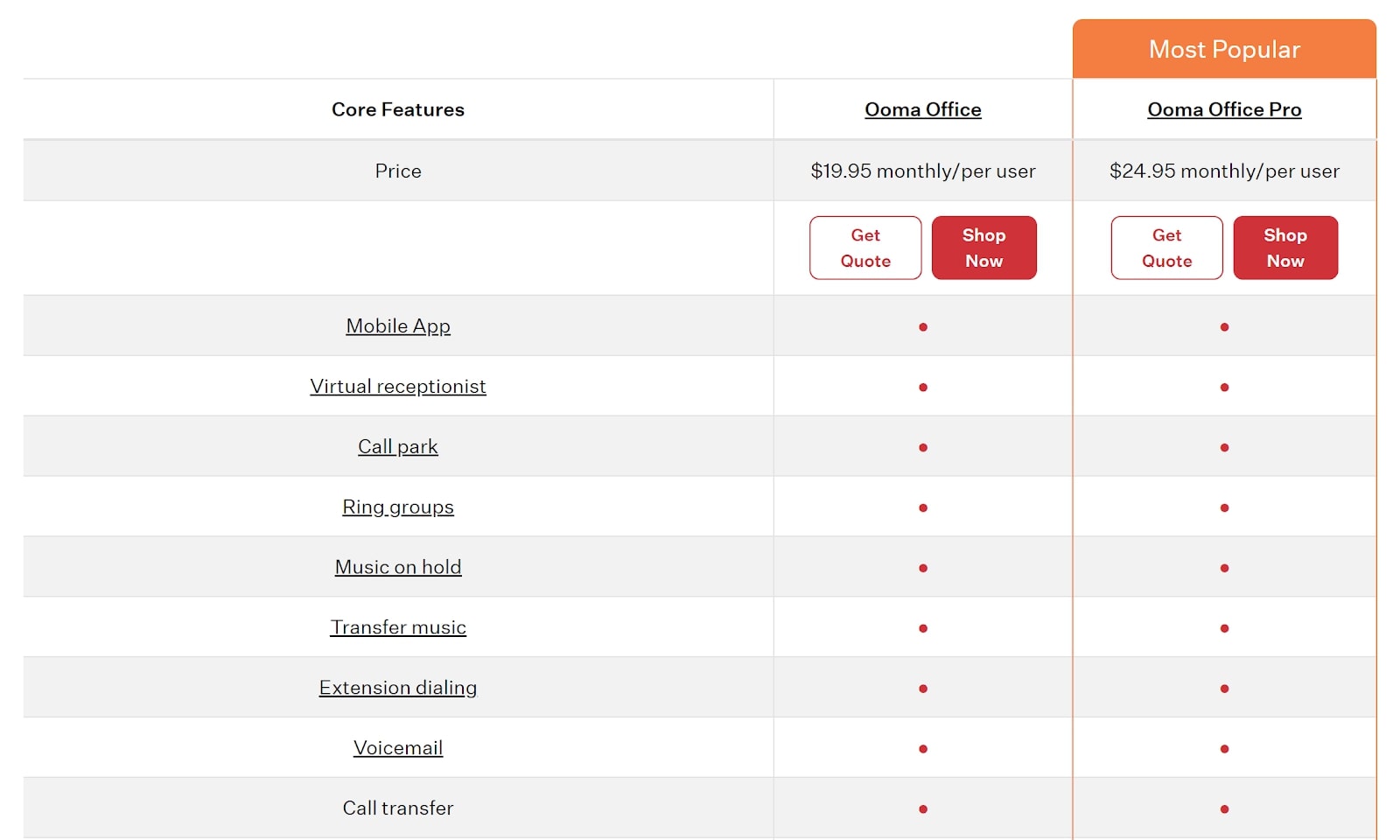The height and width of the screenshot is (840, 1400).
Task: Click Music on hold dot under Ooma Office Pro
Action: 1224,568
